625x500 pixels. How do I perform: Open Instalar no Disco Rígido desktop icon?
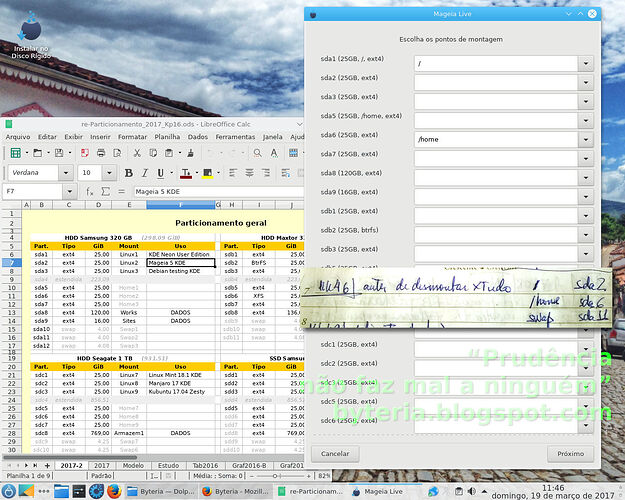click(x=31, y=35)
